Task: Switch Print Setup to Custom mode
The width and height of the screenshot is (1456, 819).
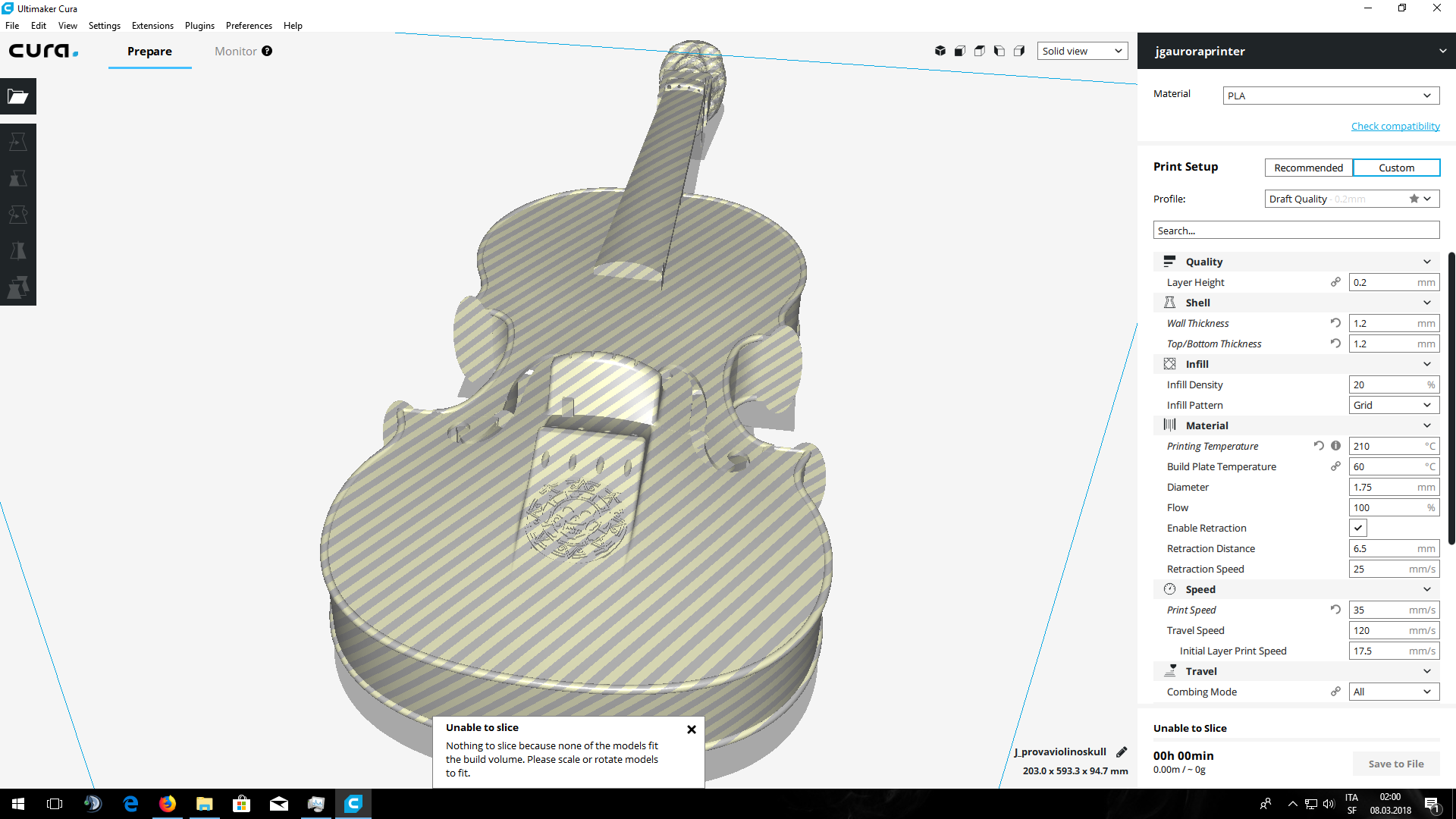Action: pyautogui.click(x=1396, y=168)
